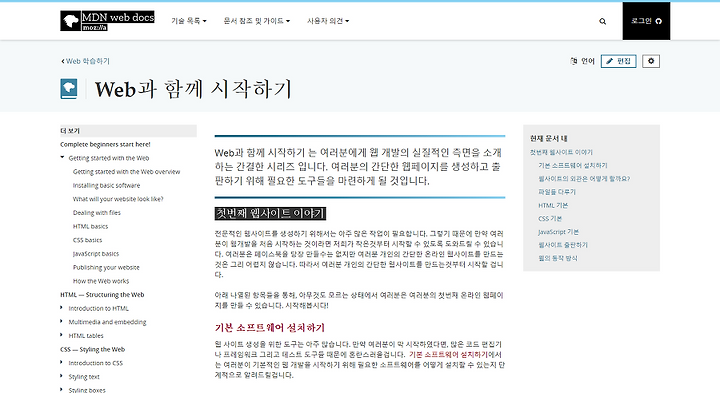The width and height of the screenshot is (720, 393).
Task: Jump to CSS 기본 in contents
Action: (550, 219)
